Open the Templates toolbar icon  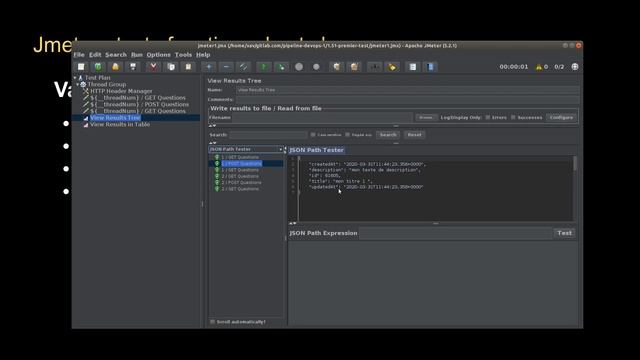tap(98, 67)
